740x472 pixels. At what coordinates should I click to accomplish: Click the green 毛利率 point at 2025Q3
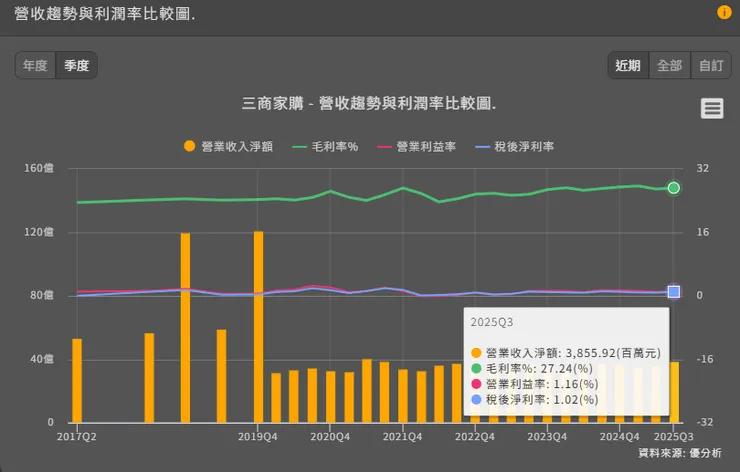click(674, 188)
